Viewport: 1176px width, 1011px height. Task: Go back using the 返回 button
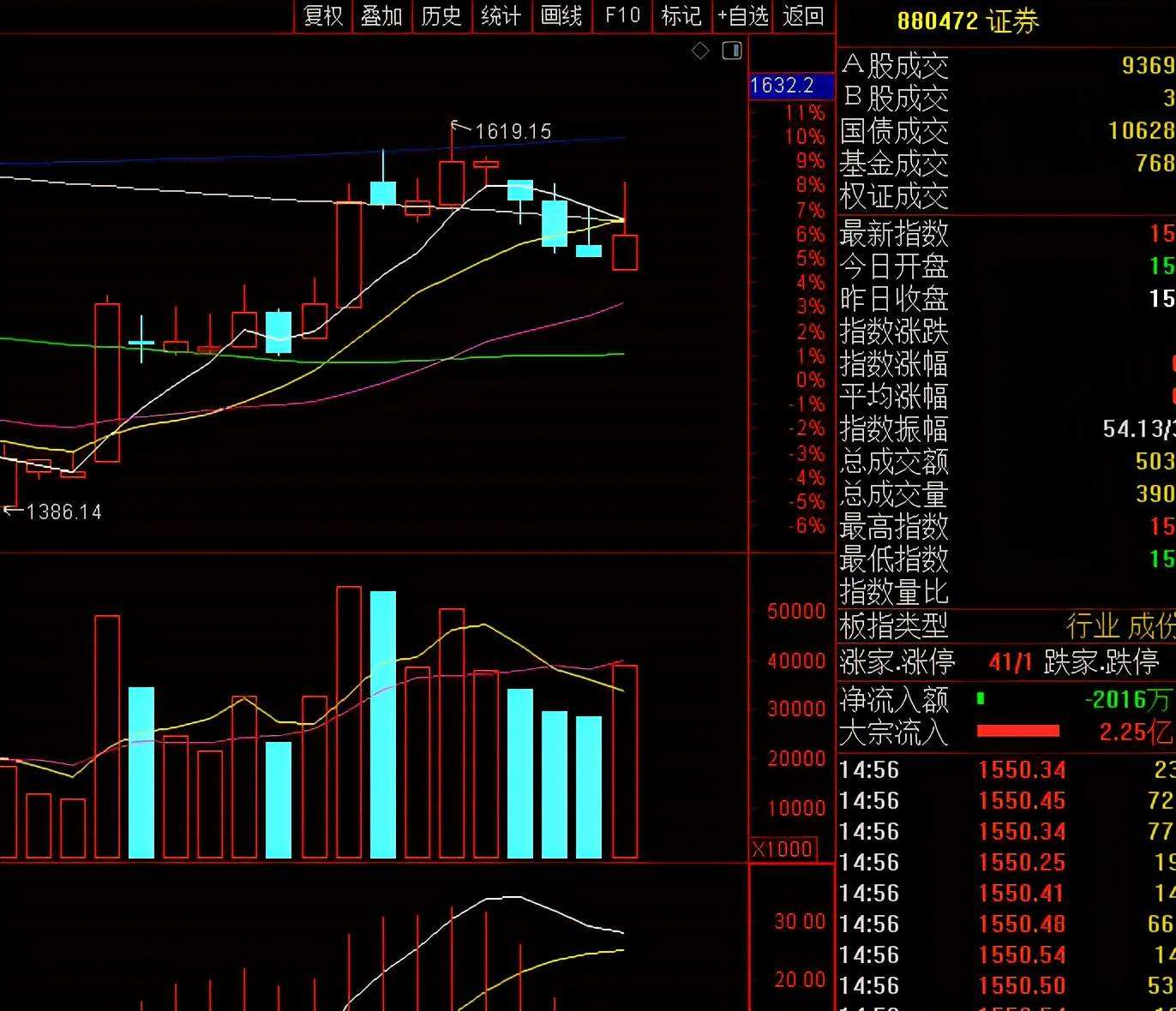pyautogui.click(x=803, y=15)
